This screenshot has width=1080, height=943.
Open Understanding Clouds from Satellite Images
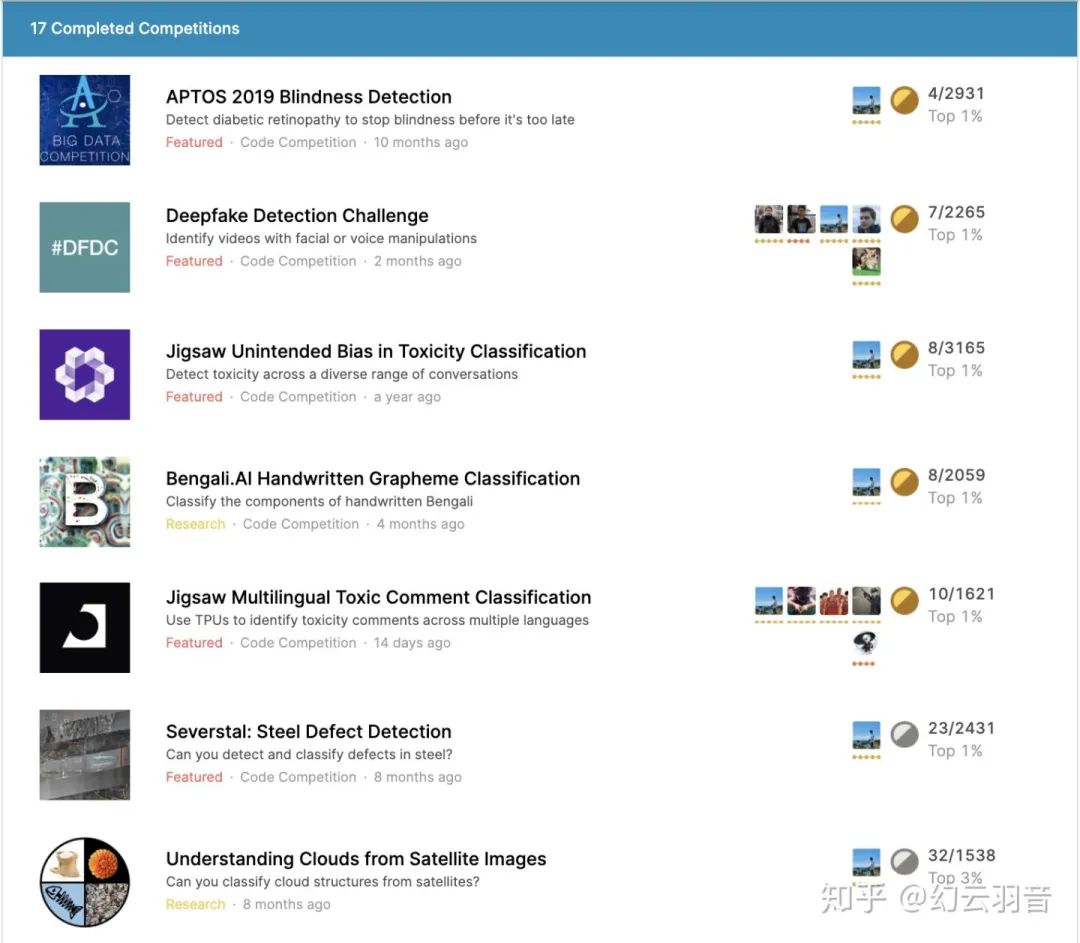tap(356, 859)
